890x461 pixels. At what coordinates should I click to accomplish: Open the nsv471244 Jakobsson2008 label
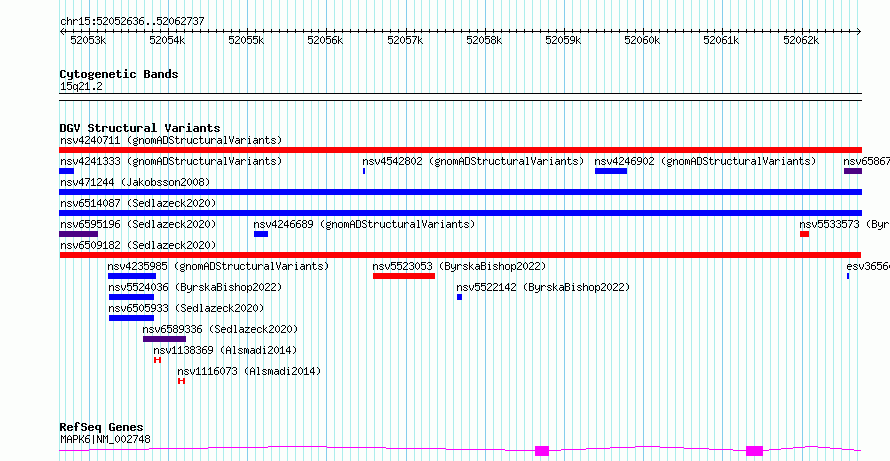click(135, 182)
